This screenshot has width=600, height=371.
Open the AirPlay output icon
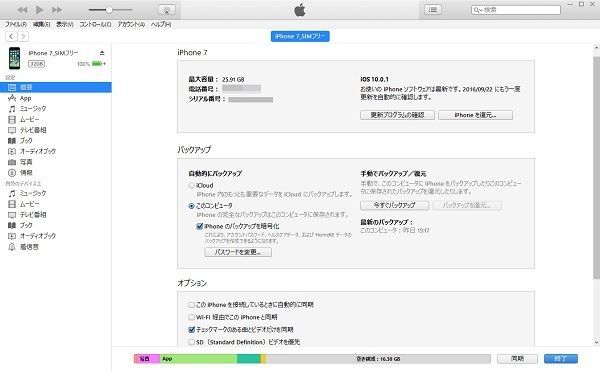point(167,10)
